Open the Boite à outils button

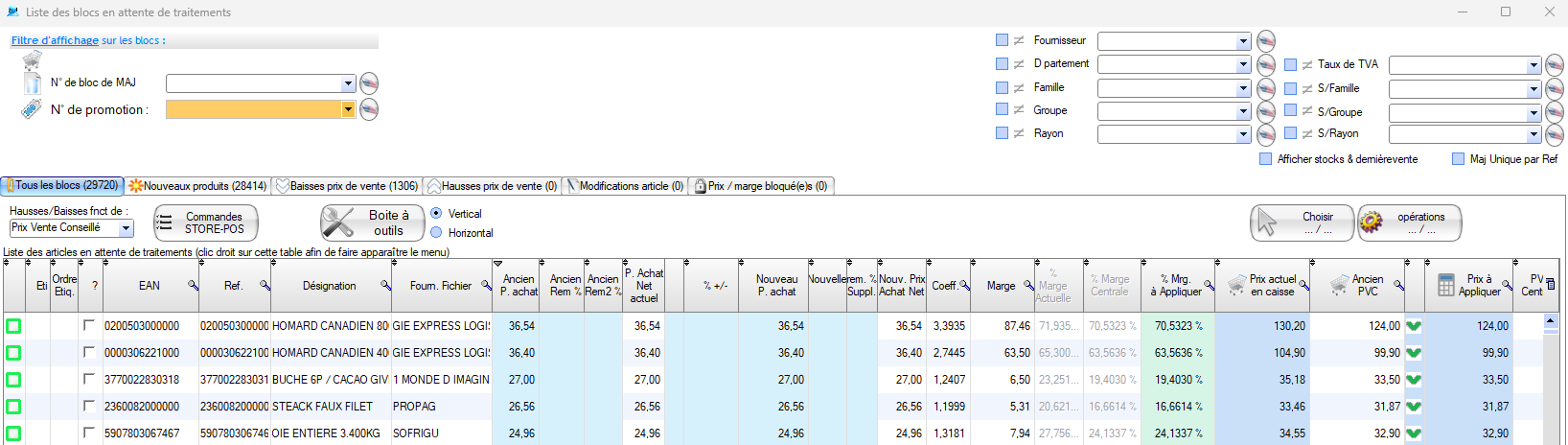click(372, 223)
